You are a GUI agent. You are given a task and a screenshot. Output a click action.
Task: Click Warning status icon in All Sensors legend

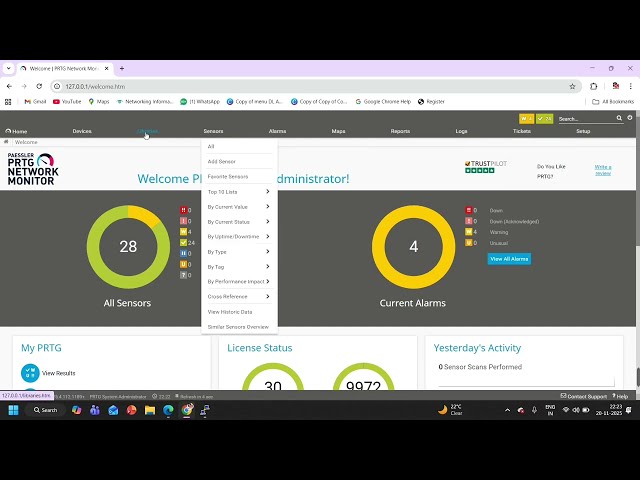183,232
